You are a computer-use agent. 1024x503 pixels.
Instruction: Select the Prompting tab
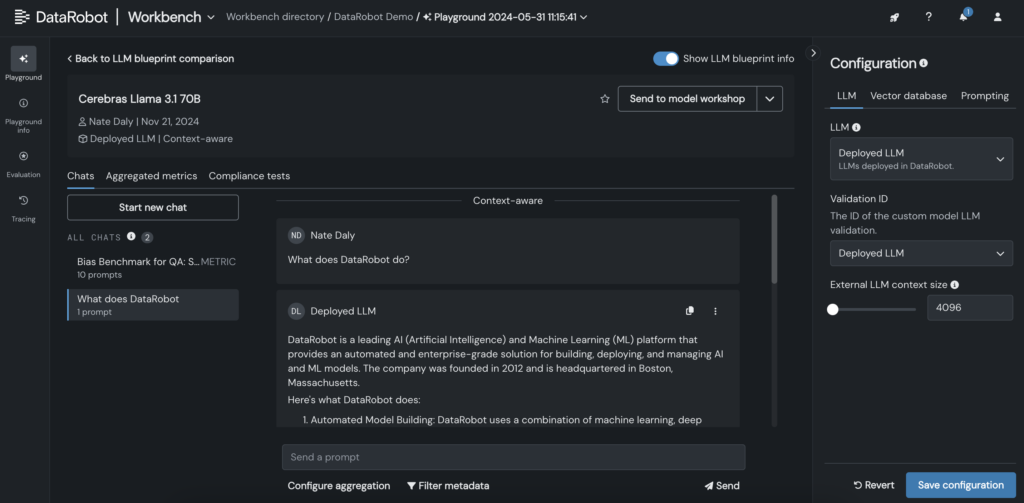pos(985,95)
